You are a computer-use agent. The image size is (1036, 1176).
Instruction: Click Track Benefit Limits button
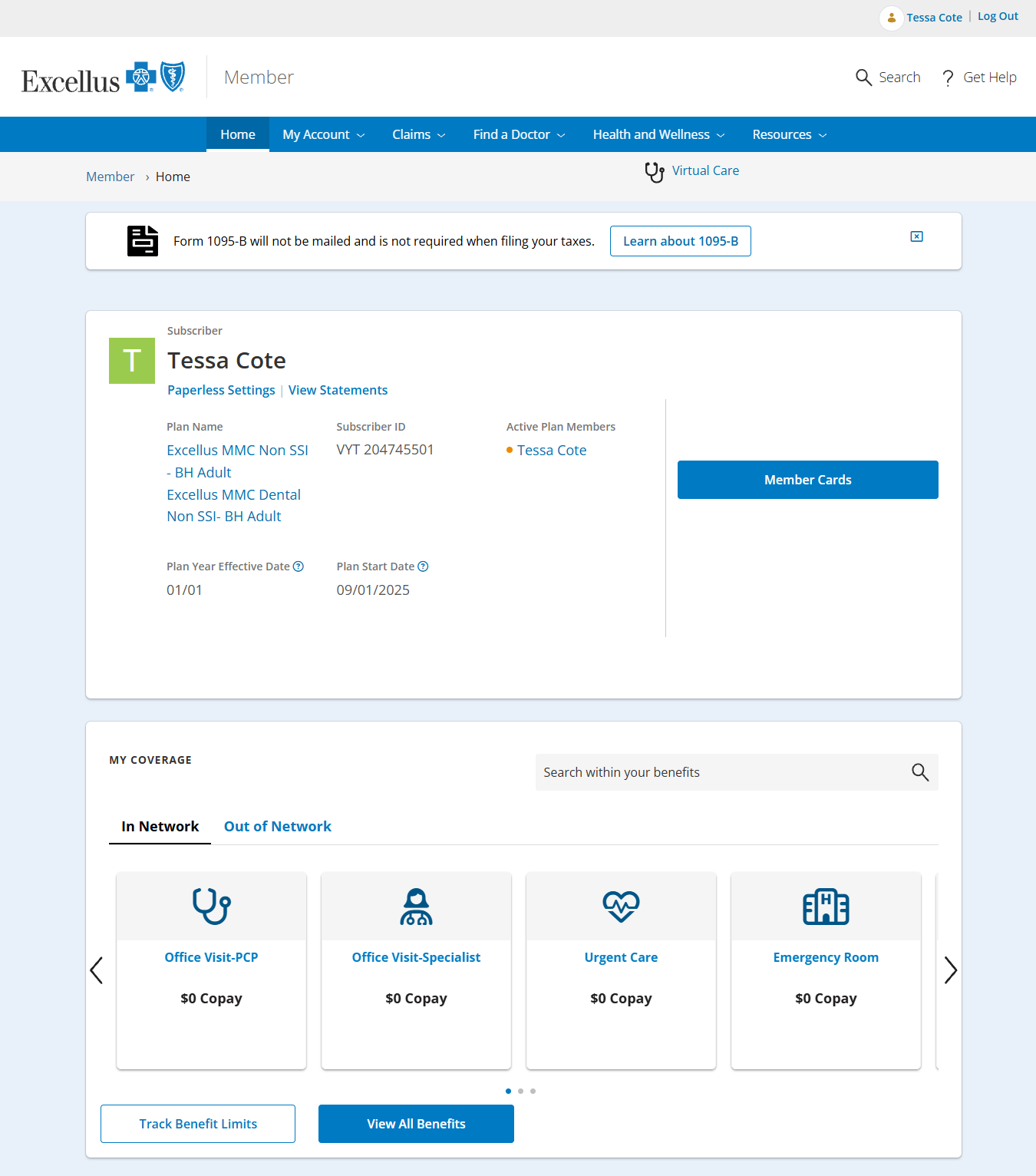(x=198, y=1124)
